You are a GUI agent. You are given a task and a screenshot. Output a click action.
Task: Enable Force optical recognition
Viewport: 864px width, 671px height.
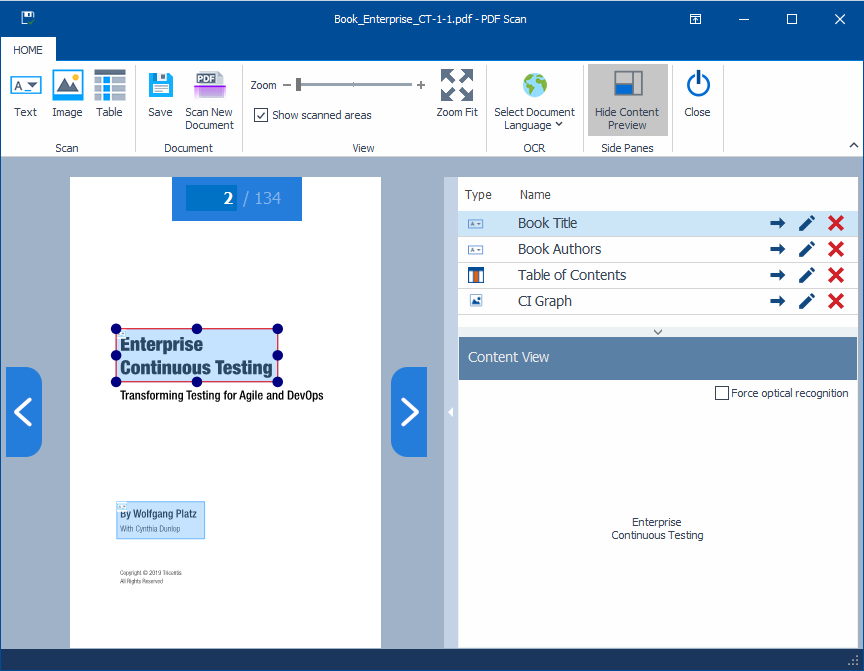coord(722,393)
